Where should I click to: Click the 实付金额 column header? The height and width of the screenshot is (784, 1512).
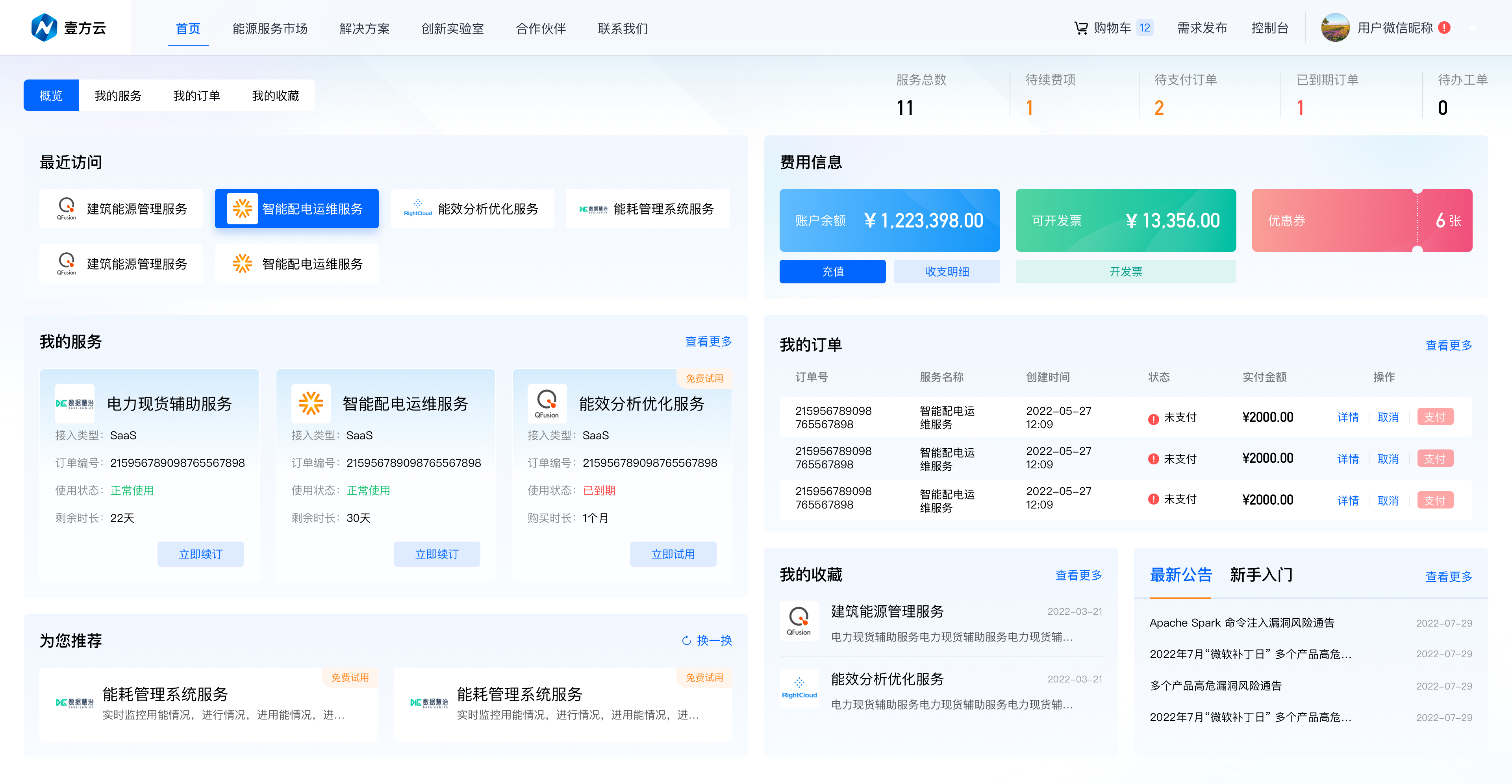[1264, 377]
